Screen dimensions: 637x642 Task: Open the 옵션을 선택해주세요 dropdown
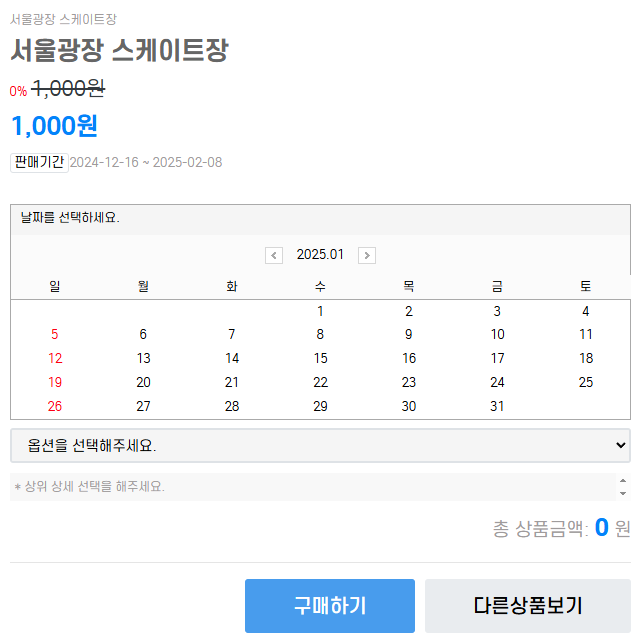[320, 445]
